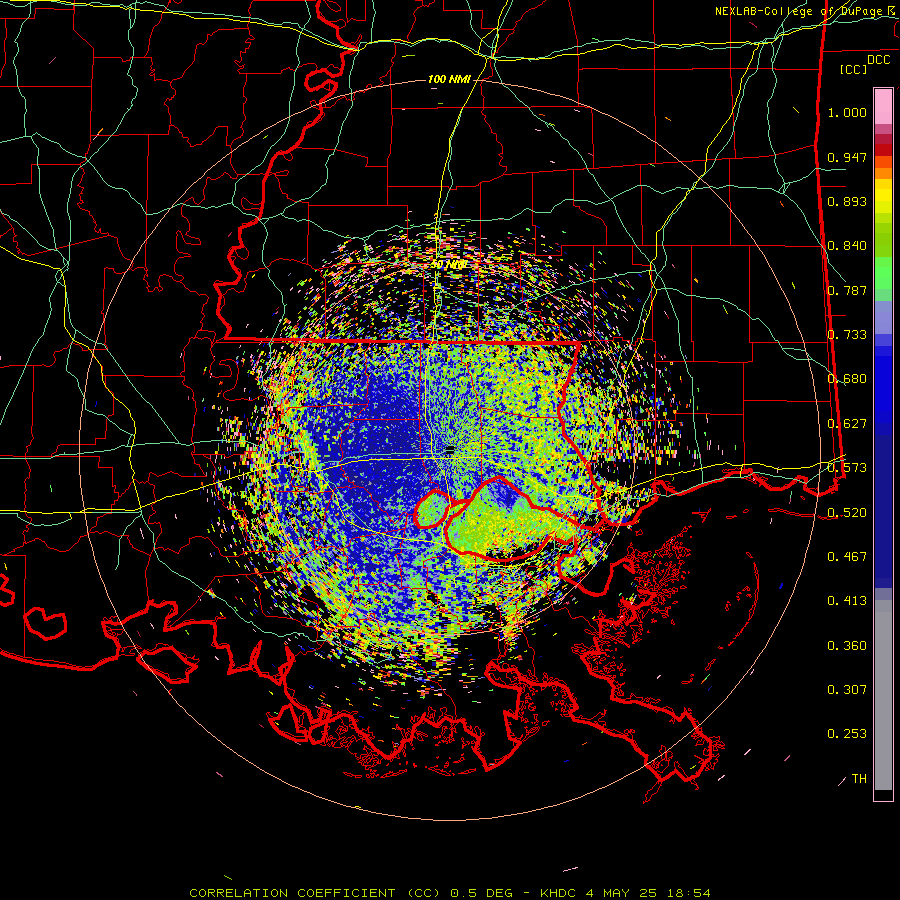Click the TH threshold label

(x=859, y=779)
